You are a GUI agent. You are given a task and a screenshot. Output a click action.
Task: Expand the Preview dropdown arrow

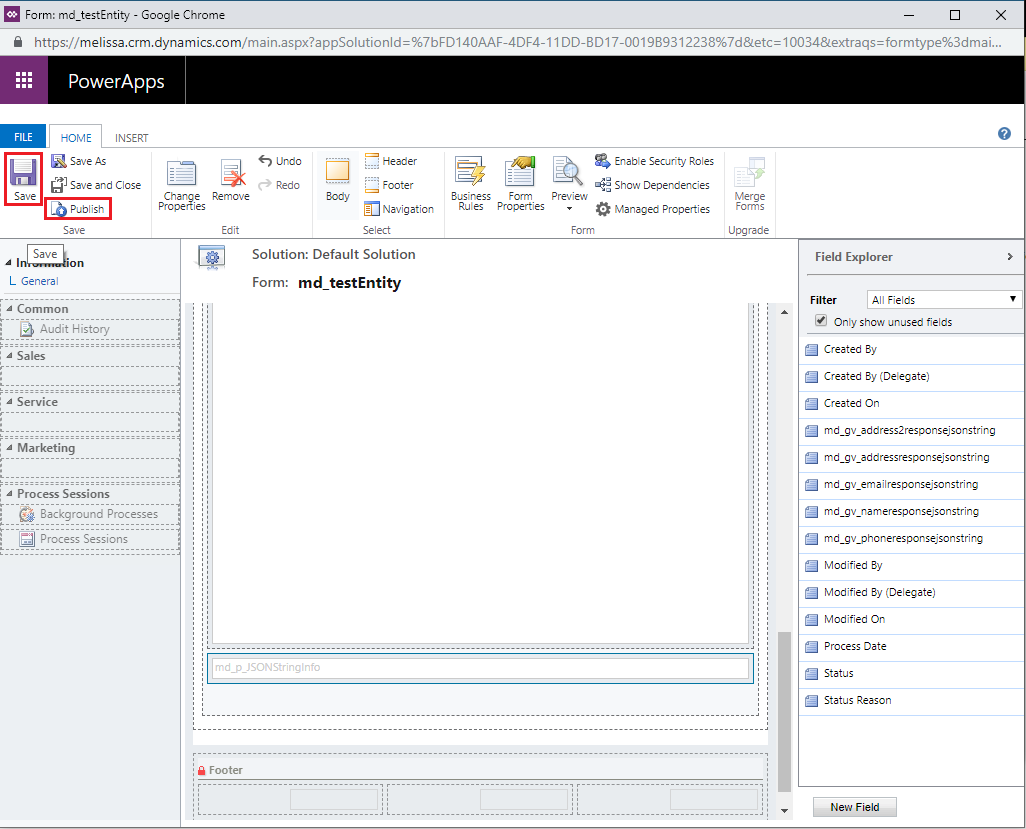click(x=569, y=209)
